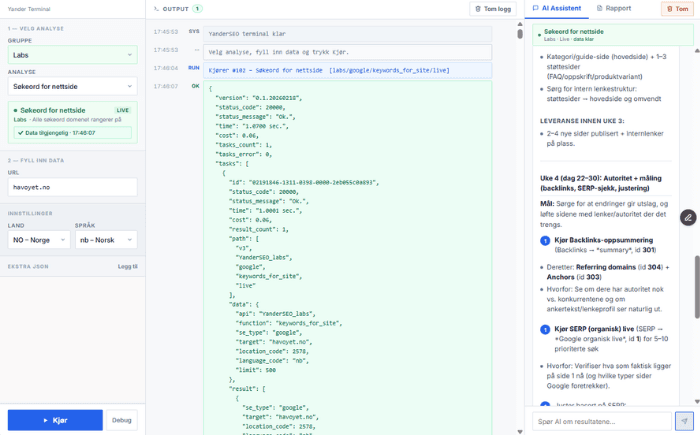The height and width of the screenshot is (435, 700).
Task: Click the blue step badge beside Kjør Backlinks-oppsummering
Action: pyautogui.click(x=545, y=241)
